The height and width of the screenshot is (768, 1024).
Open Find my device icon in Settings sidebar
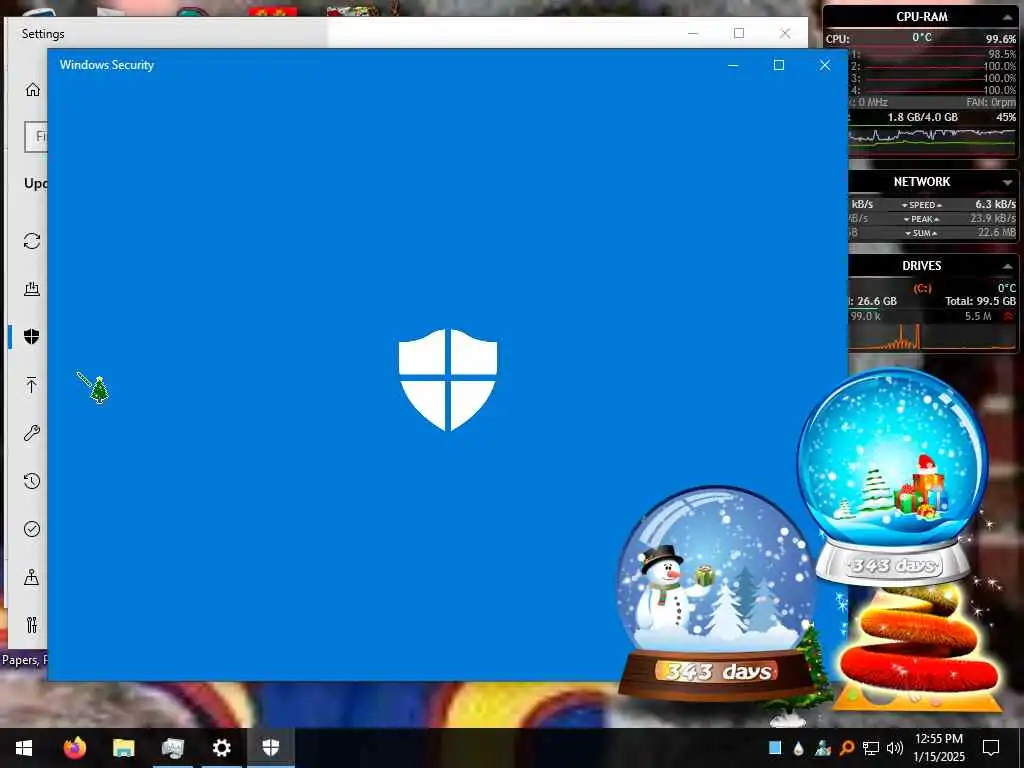(x=31, y=577)
